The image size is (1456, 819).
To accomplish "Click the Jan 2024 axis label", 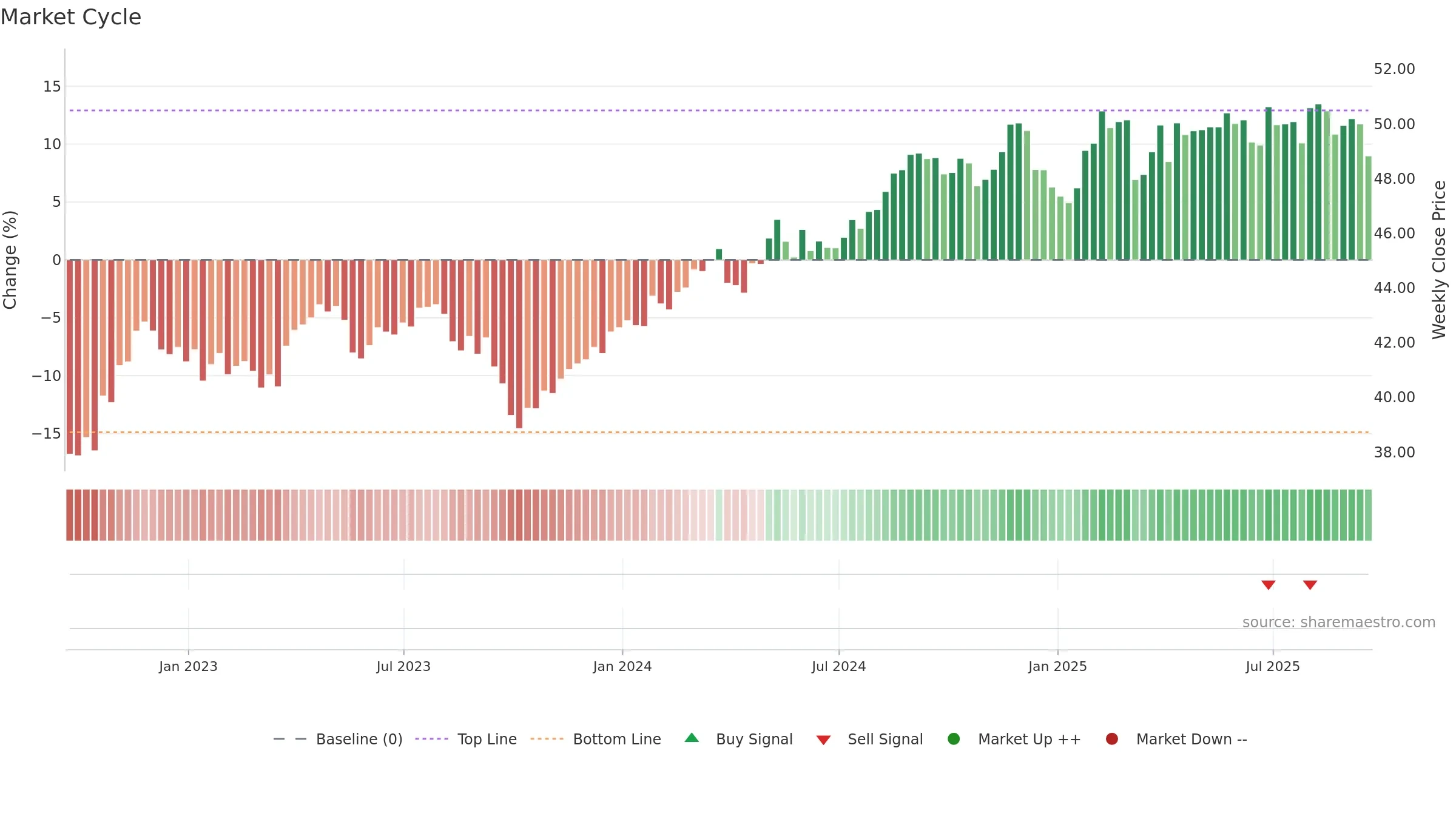I will pos(622,667).
